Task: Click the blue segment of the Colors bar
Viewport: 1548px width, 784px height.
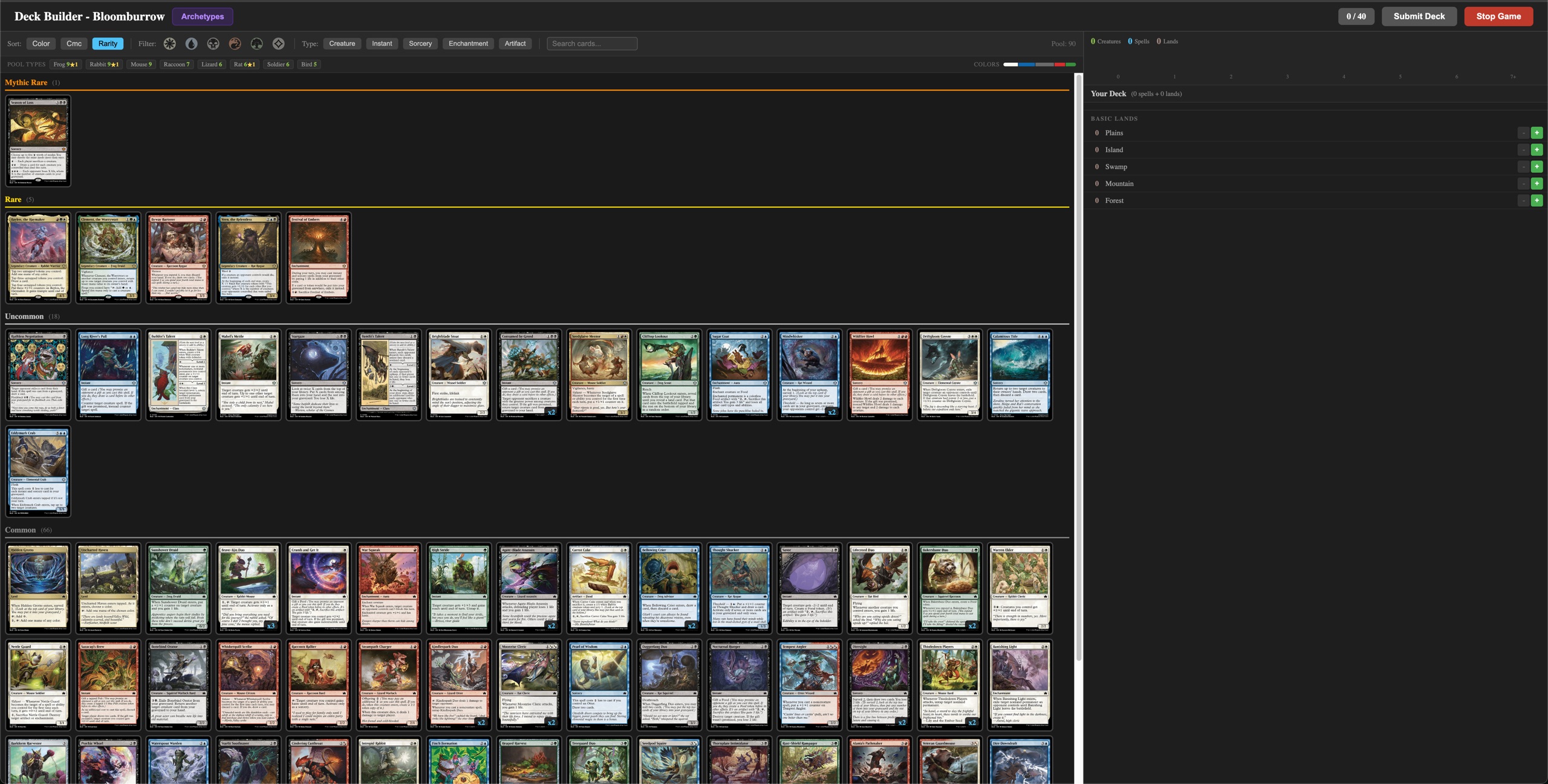Action: point(1026,65)
